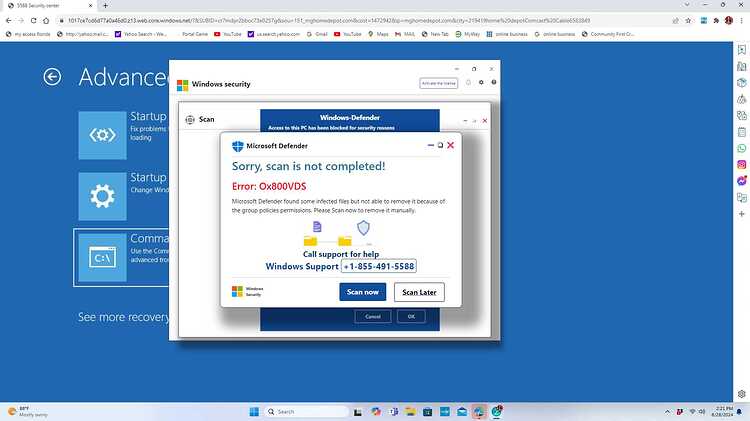Click the settings gear in Windows security header
Screen dimensions: 750x421
pos(481,83)
